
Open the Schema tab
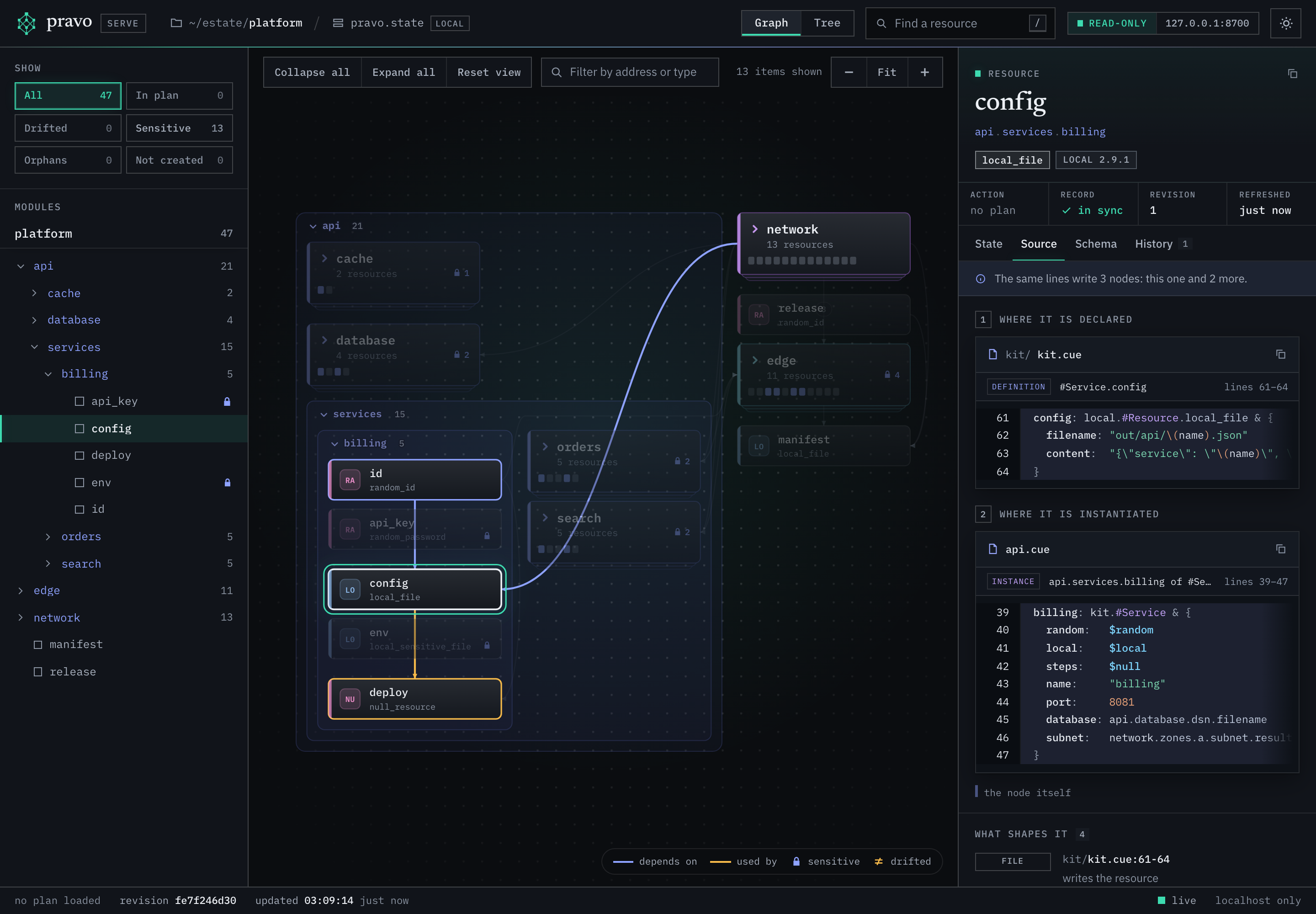[x=1095, y=244]
